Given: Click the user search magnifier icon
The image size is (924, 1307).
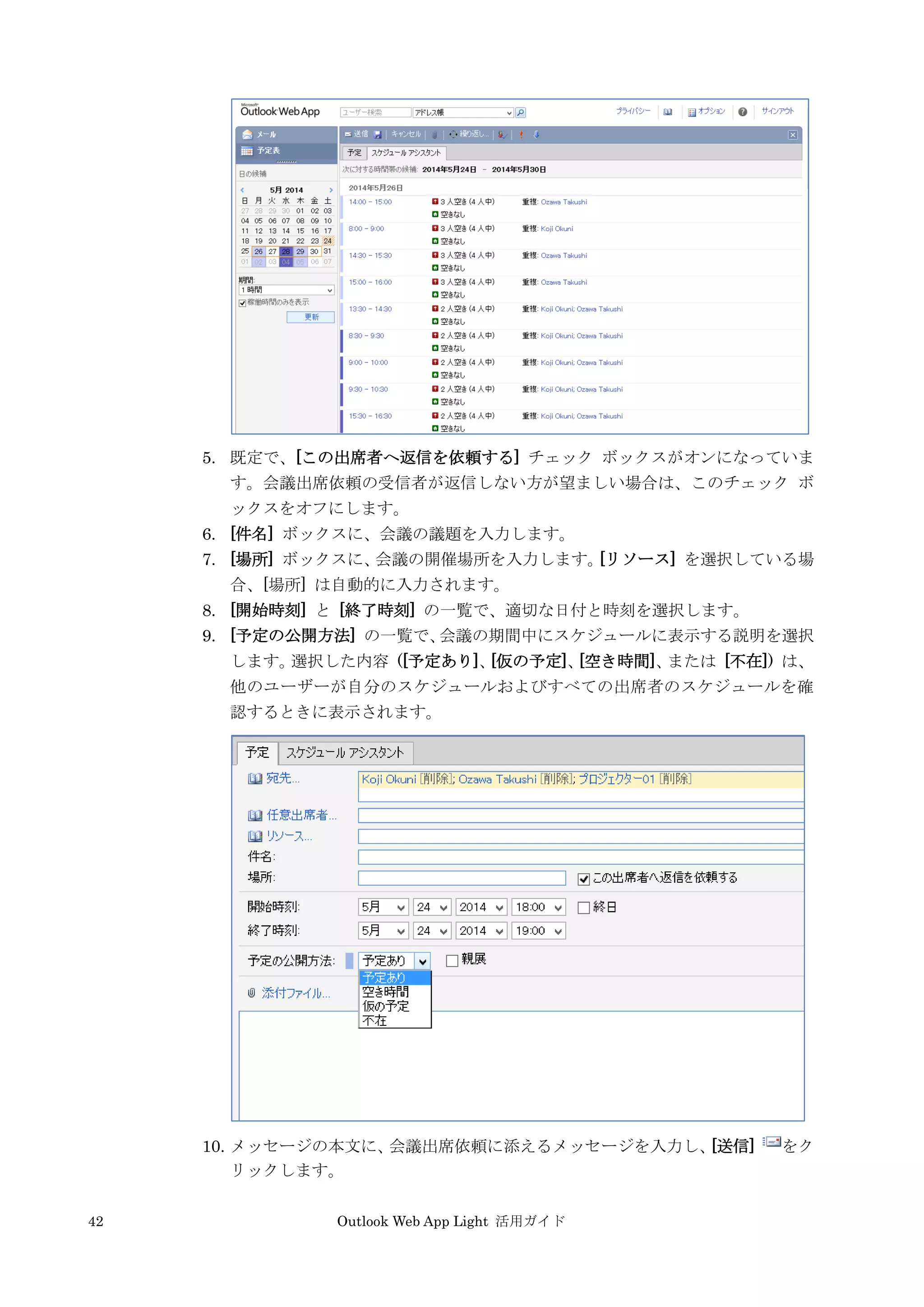Looking at the screenshot, I should click(520, 113).
